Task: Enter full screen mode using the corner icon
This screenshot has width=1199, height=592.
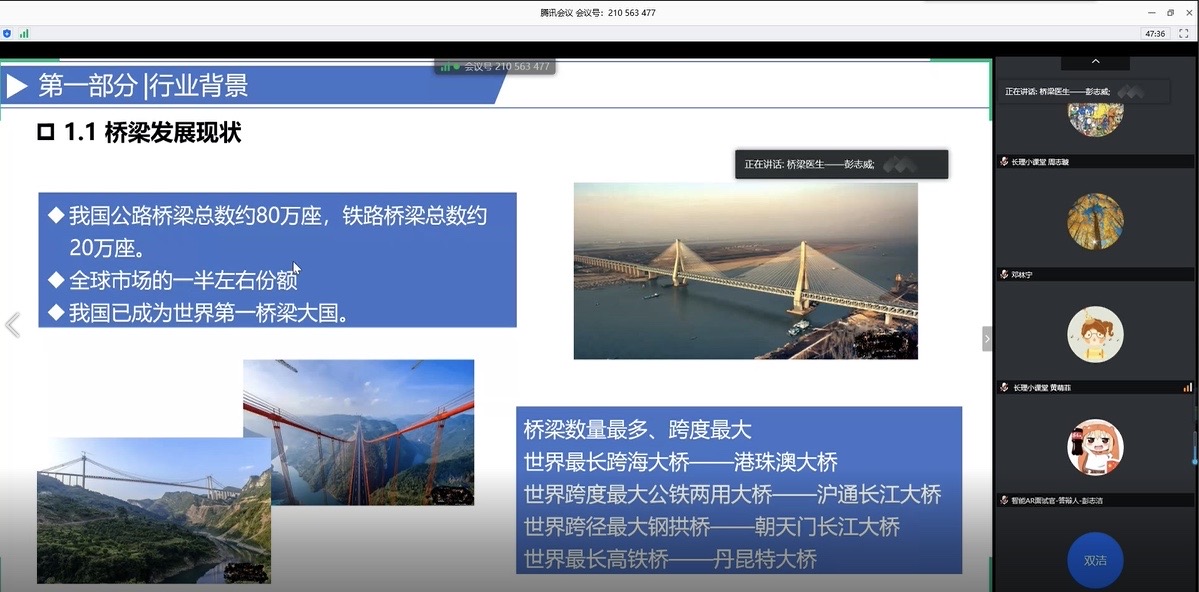Action: (1184, 33)
